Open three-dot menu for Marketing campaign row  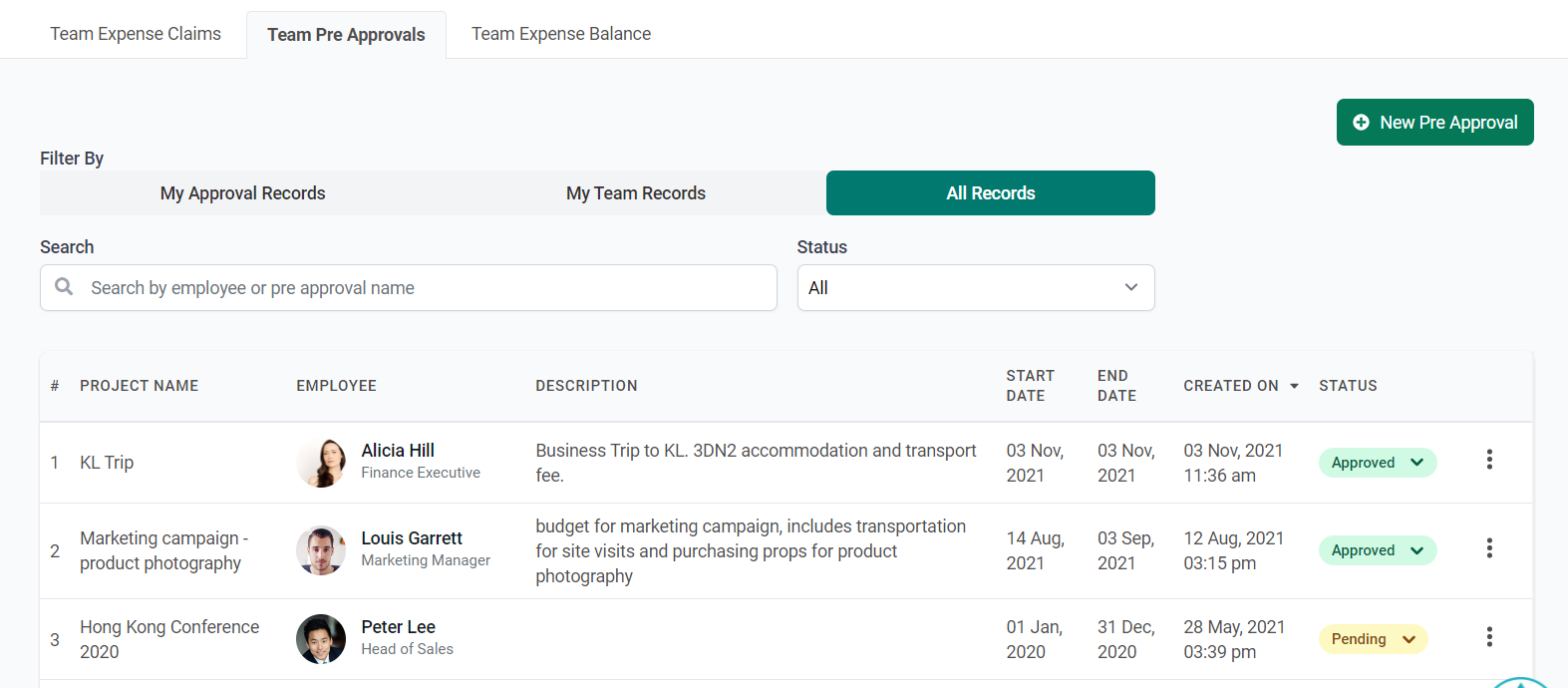tap(1489, 547)
